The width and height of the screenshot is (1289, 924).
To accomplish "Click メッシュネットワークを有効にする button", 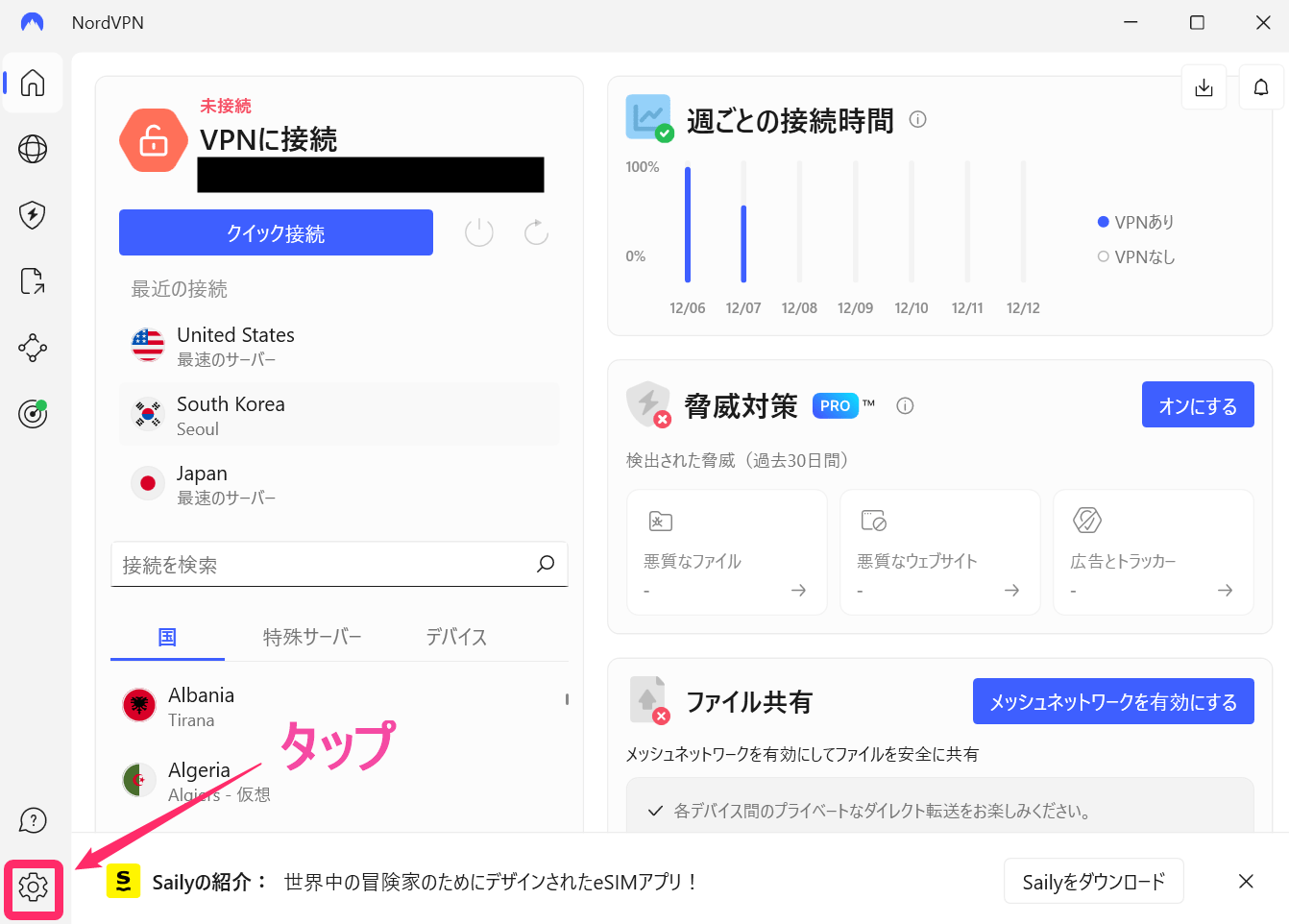I will click(x=1113, y=701).
